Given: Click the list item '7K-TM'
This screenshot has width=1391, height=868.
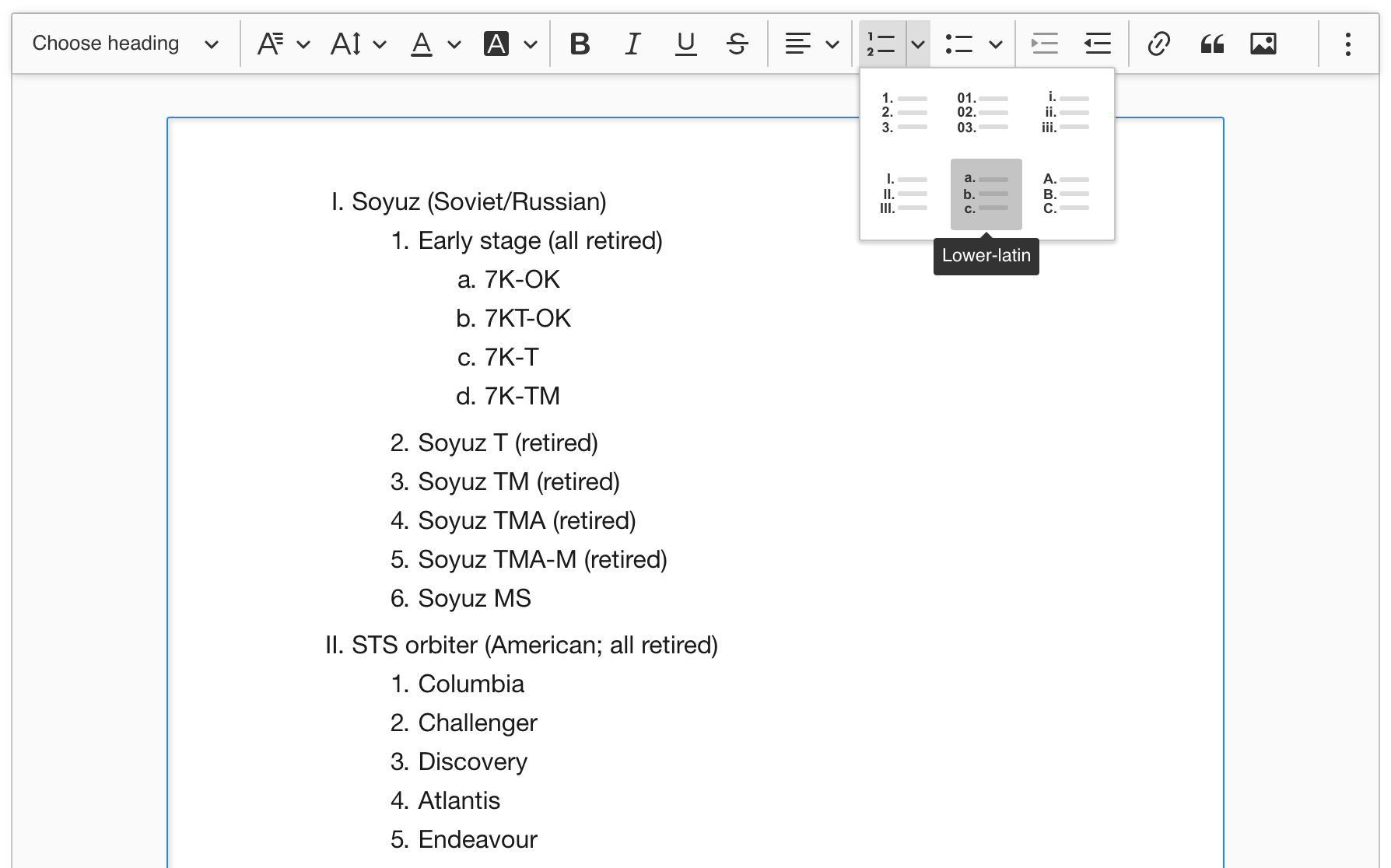Looking at the screenshot, I should point(522,397).
